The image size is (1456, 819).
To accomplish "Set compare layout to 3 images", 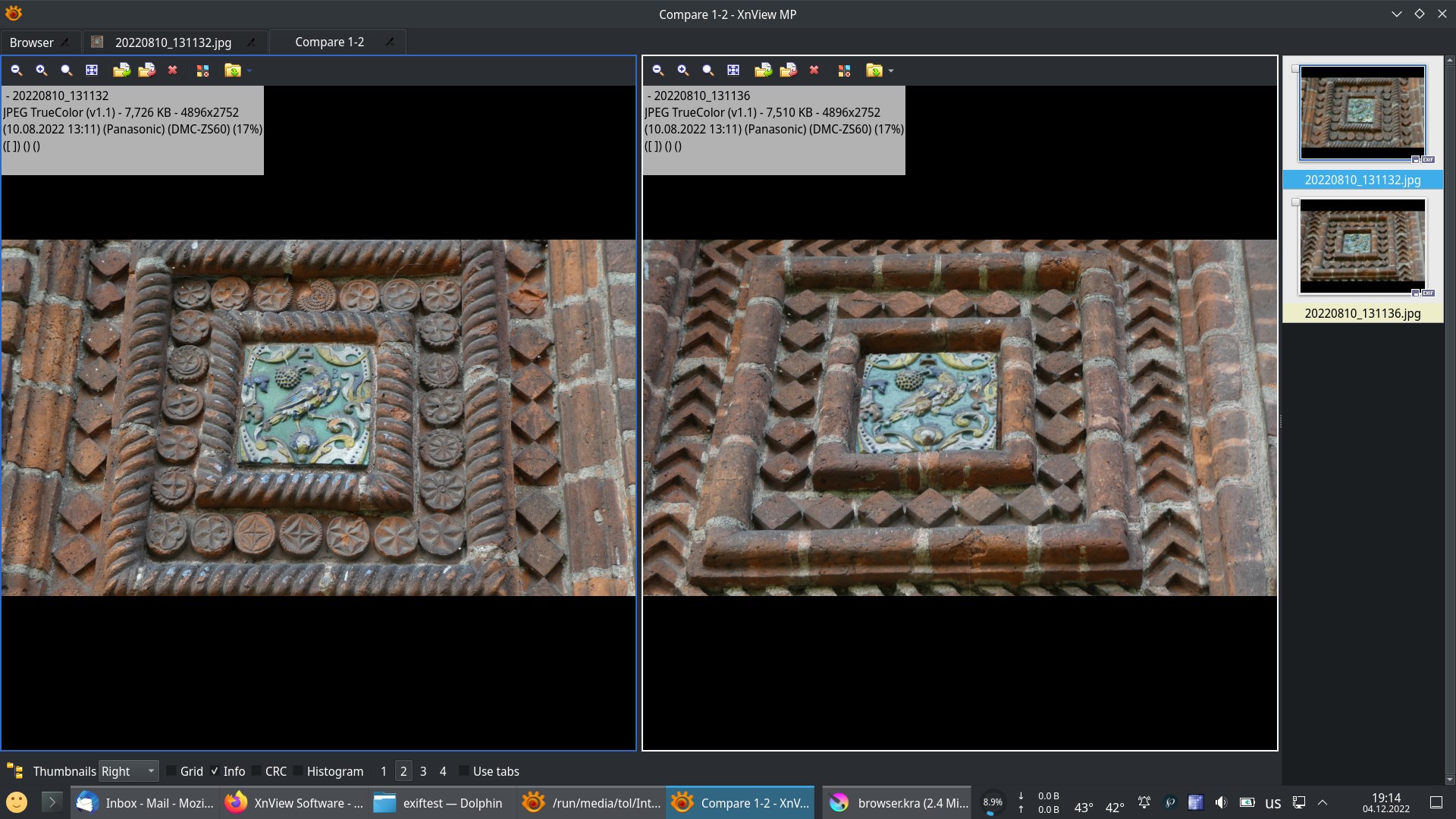I will pyautogui.click(x=423, y=771).
